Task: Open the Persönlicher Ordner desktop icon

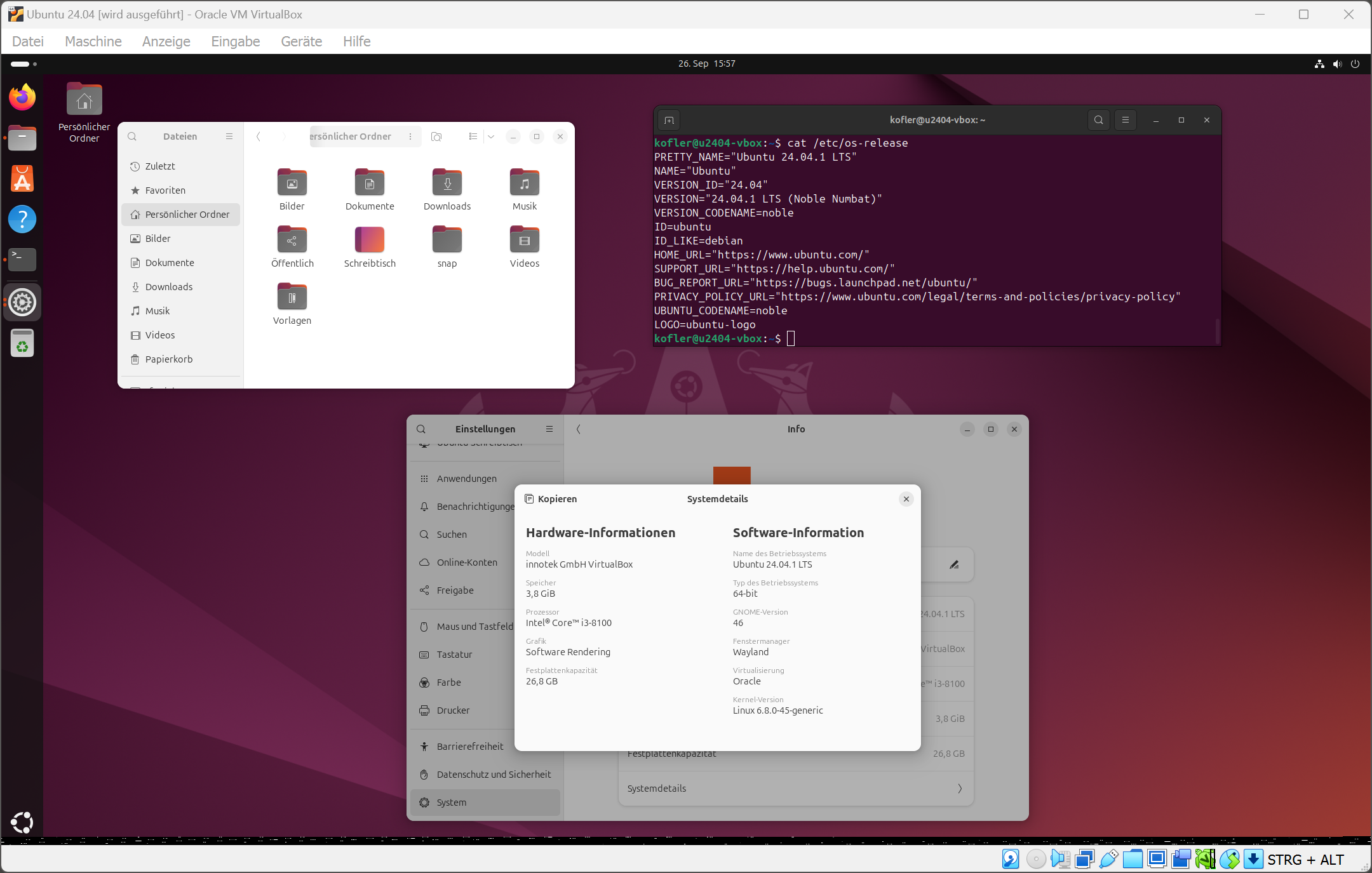Action: coord(84,112)
